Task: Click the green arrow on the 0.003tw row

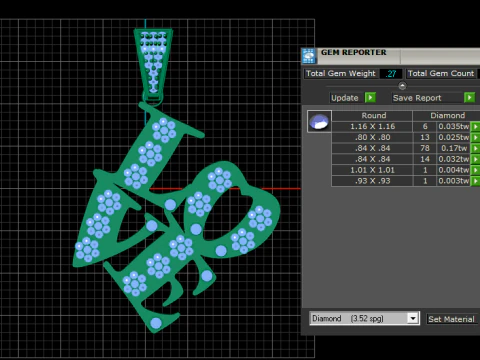Action: coord(475,181)
